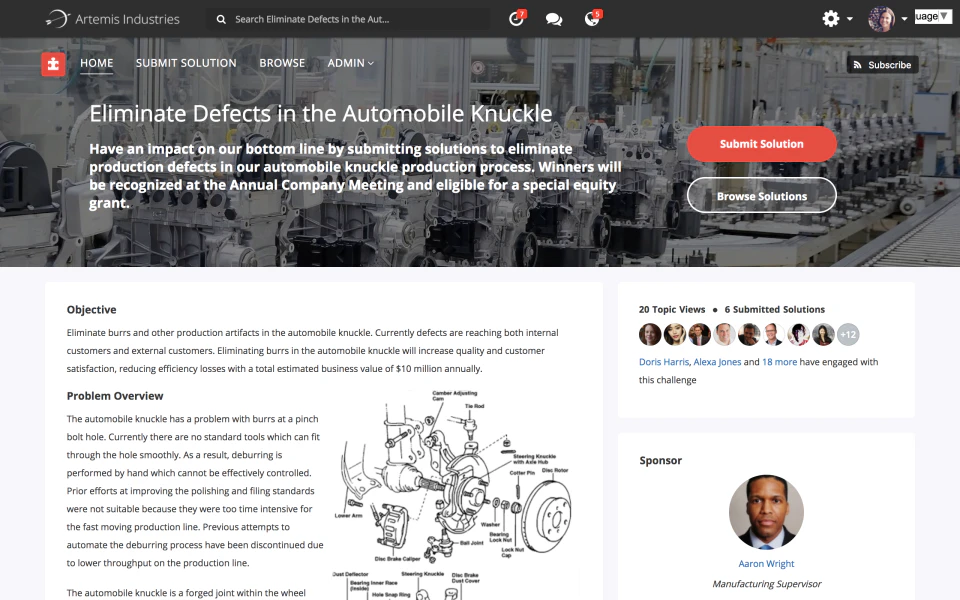The image size is (960, 600).
Task: Open the BROWSE tab
Action: click(x=282, y=63)
